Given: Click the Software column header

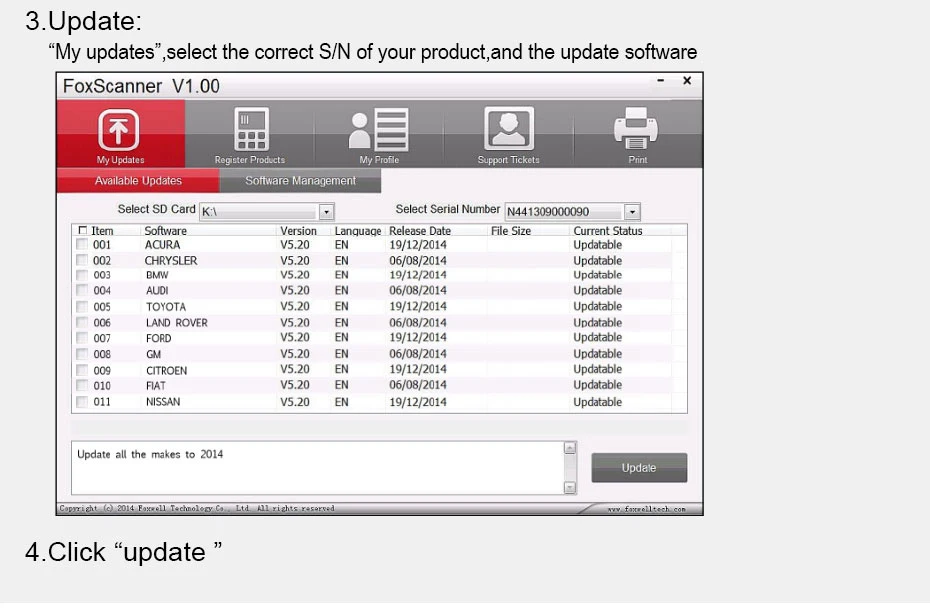Looking at the screenshot, I should [165, 231].
